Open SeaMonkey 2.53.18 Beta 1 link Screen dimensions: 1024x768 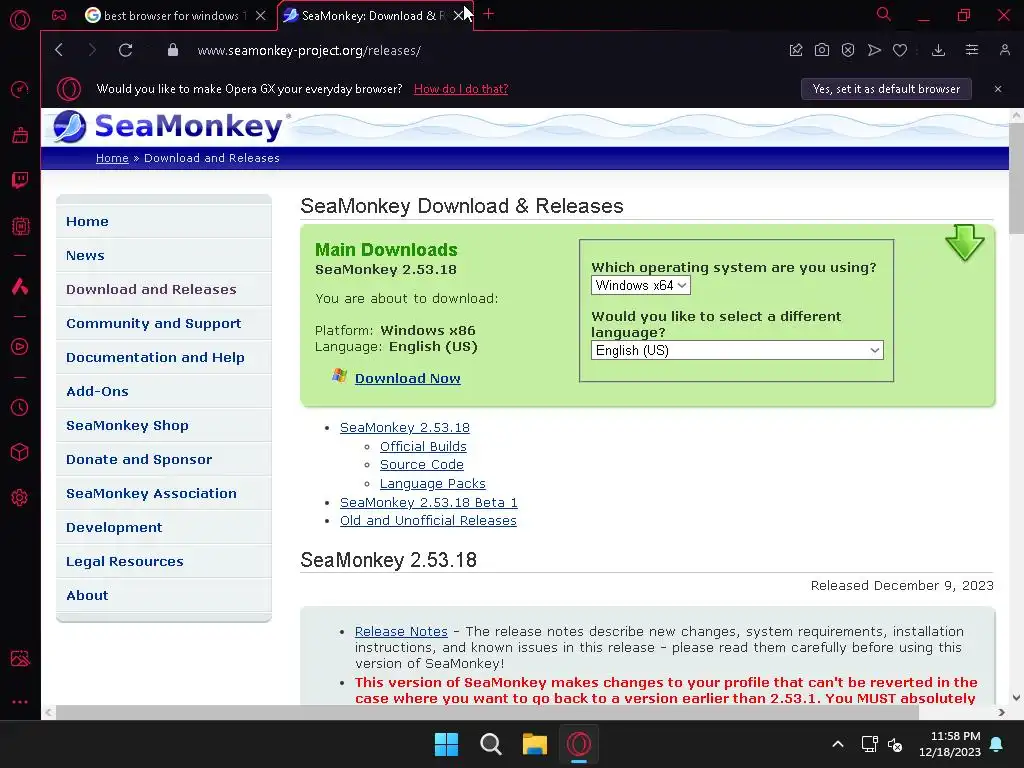pyautogui.click(x=428, y=502)
